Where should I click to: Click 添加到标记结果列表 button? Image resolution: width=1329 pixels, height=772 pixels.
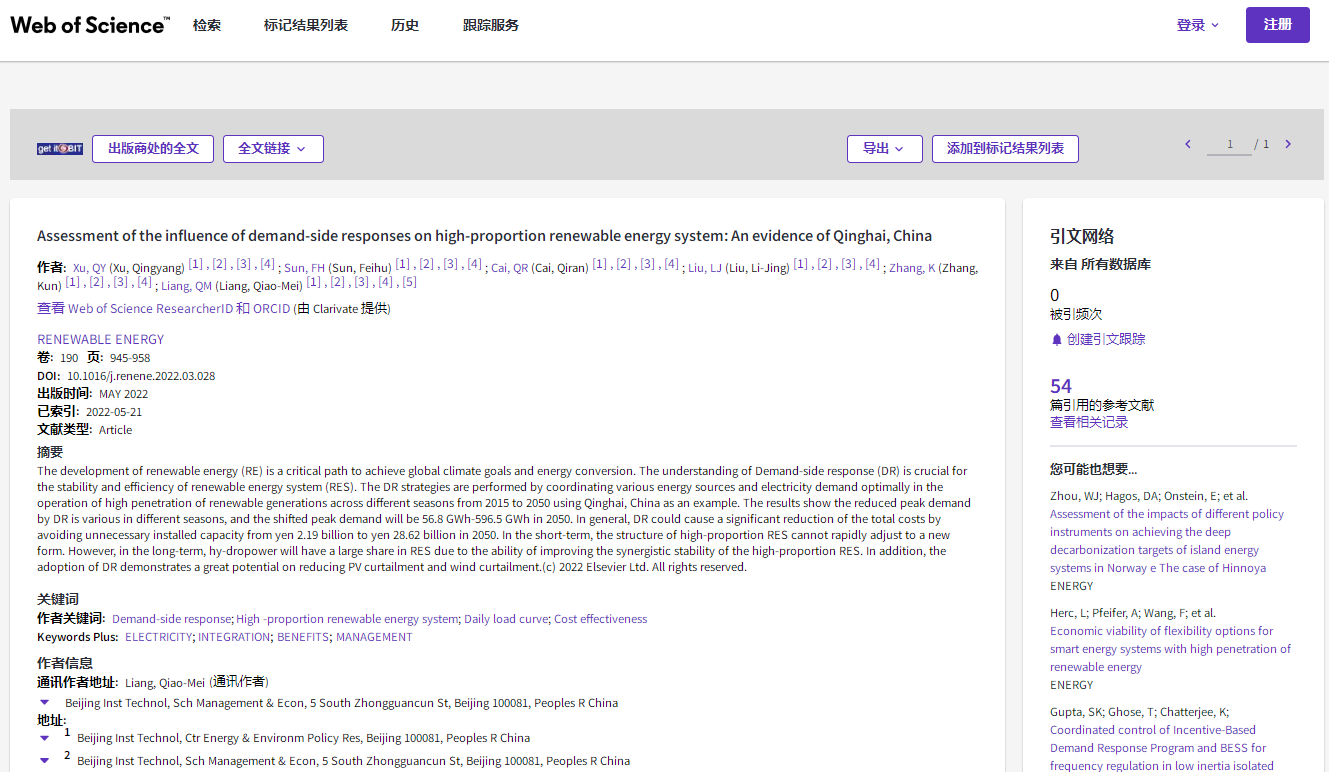coord(1005,149)
